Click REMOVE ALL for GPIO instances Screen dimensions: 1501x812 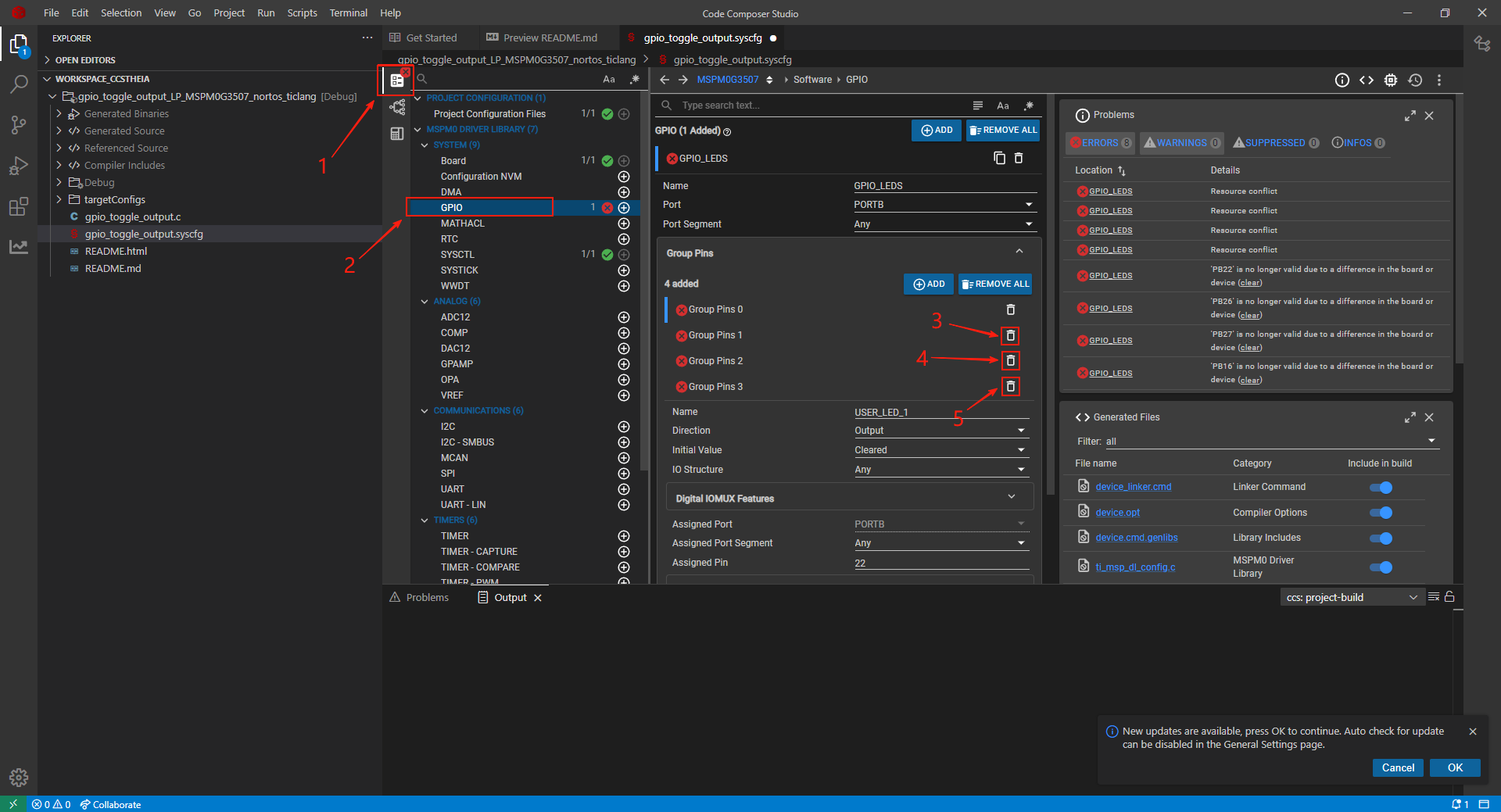pyautogui.click(x=1003, y=131)
